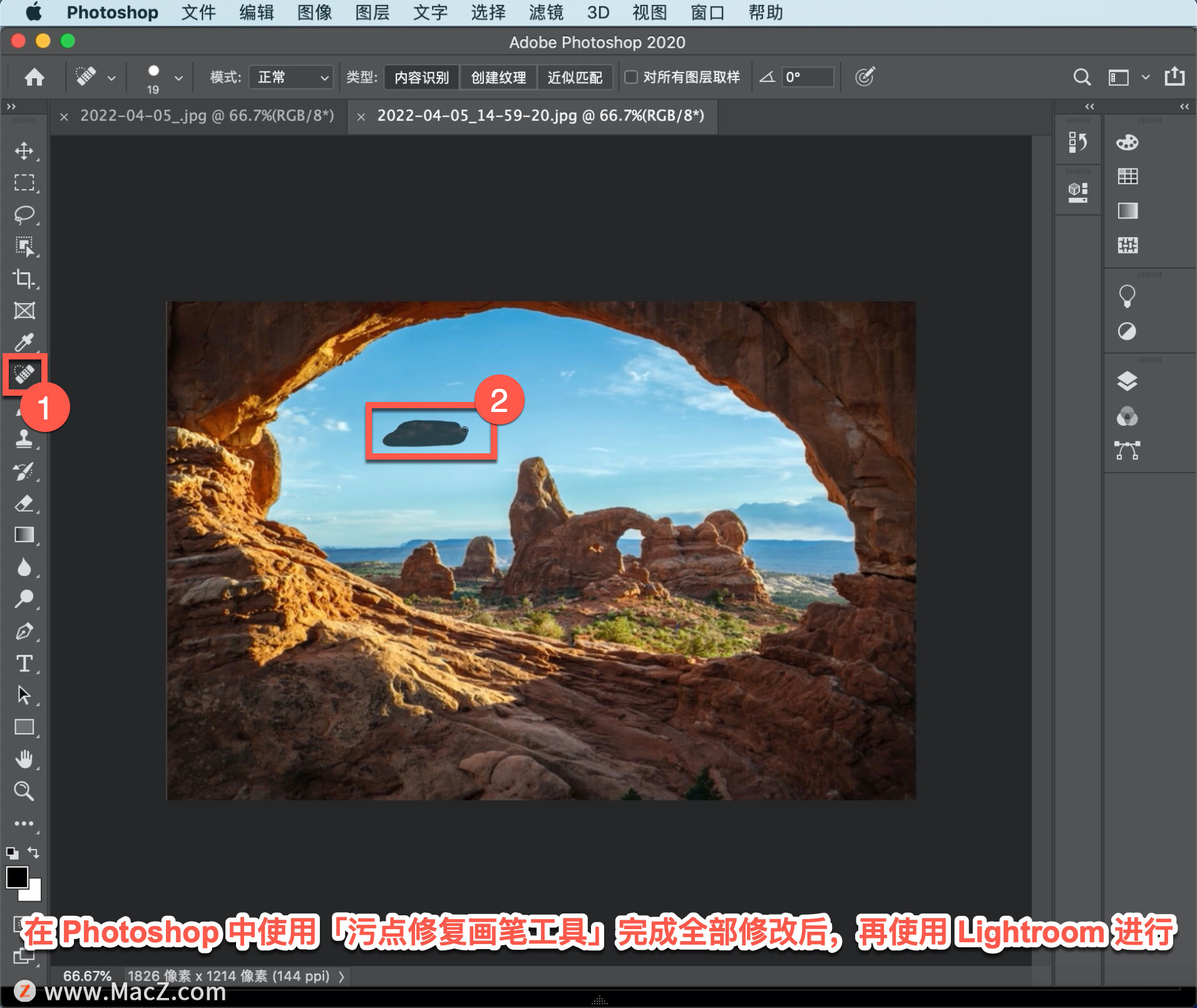
Task: Select the Move tool
Action: tap(24, 151)
